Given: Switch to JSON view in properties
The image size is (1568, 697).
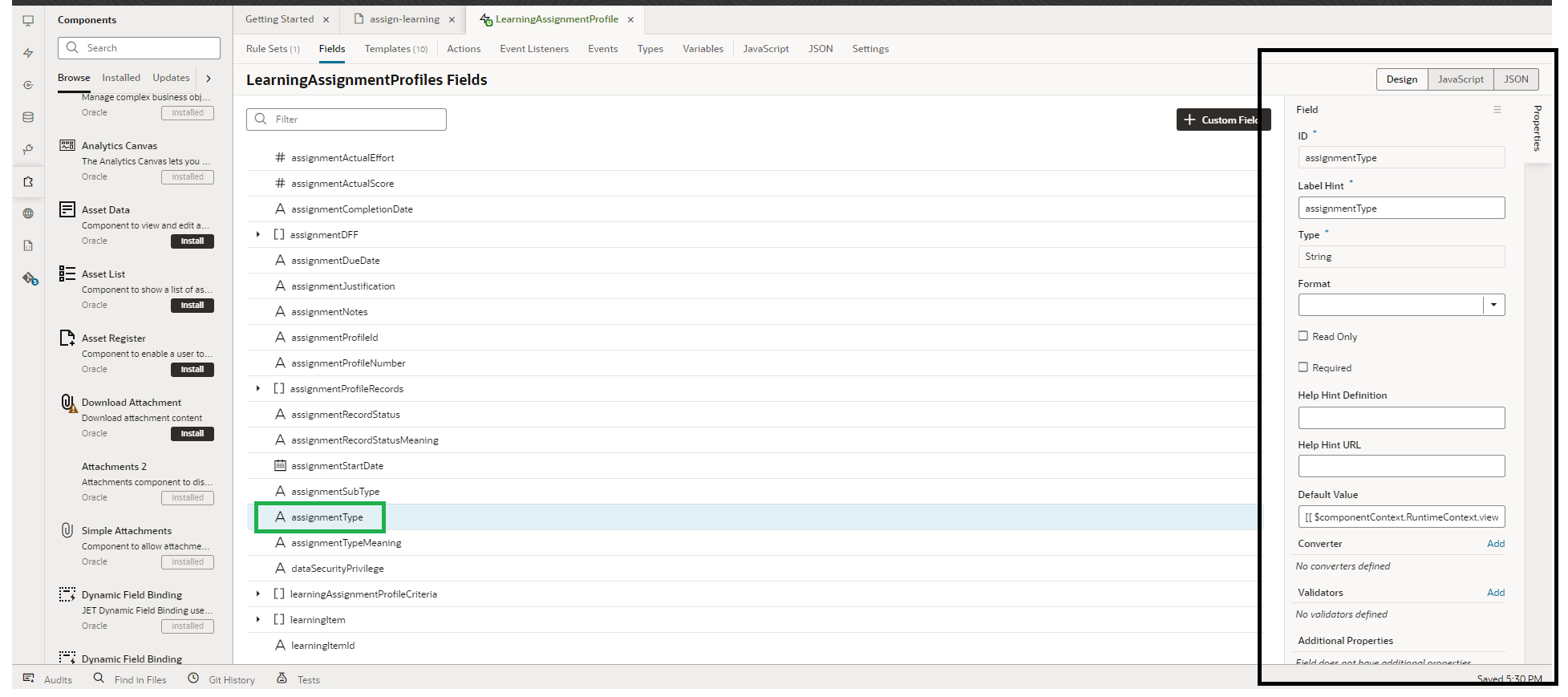Looking at the screenshot, I should [1516, 79].
